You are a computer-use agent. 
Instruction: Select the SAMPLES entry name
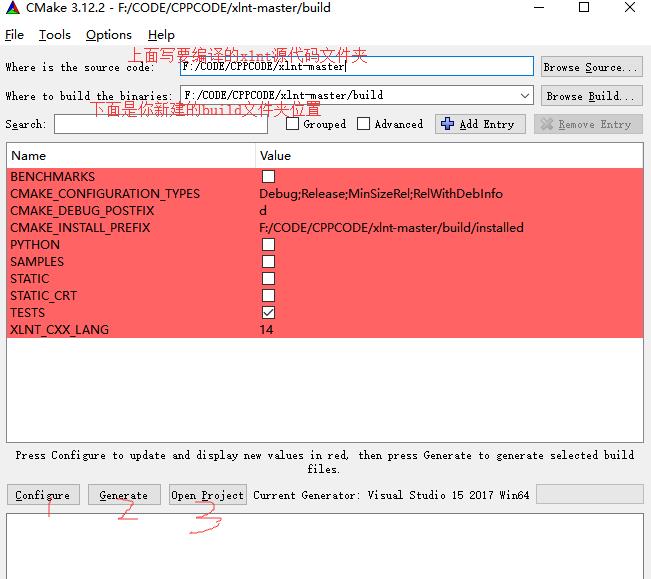coord(37,262)
